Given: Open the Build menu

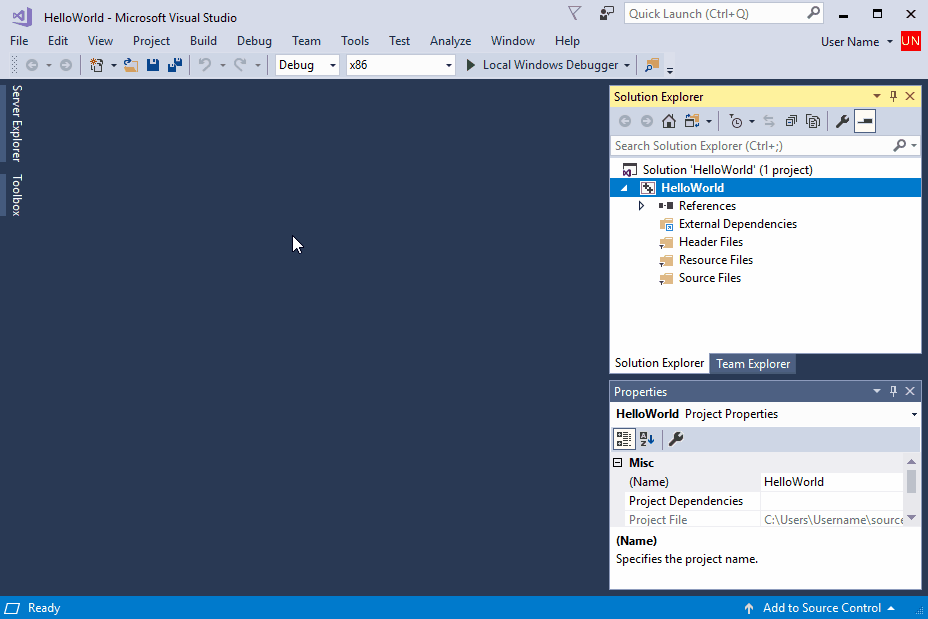Looking at the screenshot, I should [203, 41].
